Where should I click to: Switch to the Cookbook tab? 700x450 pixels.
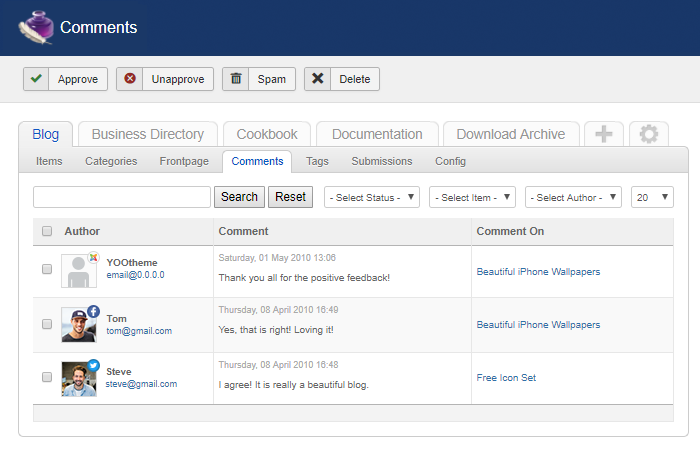pos(267,134)
